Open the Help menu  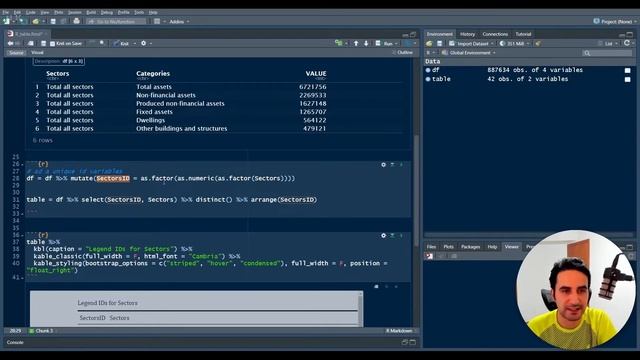pos(153,12)
